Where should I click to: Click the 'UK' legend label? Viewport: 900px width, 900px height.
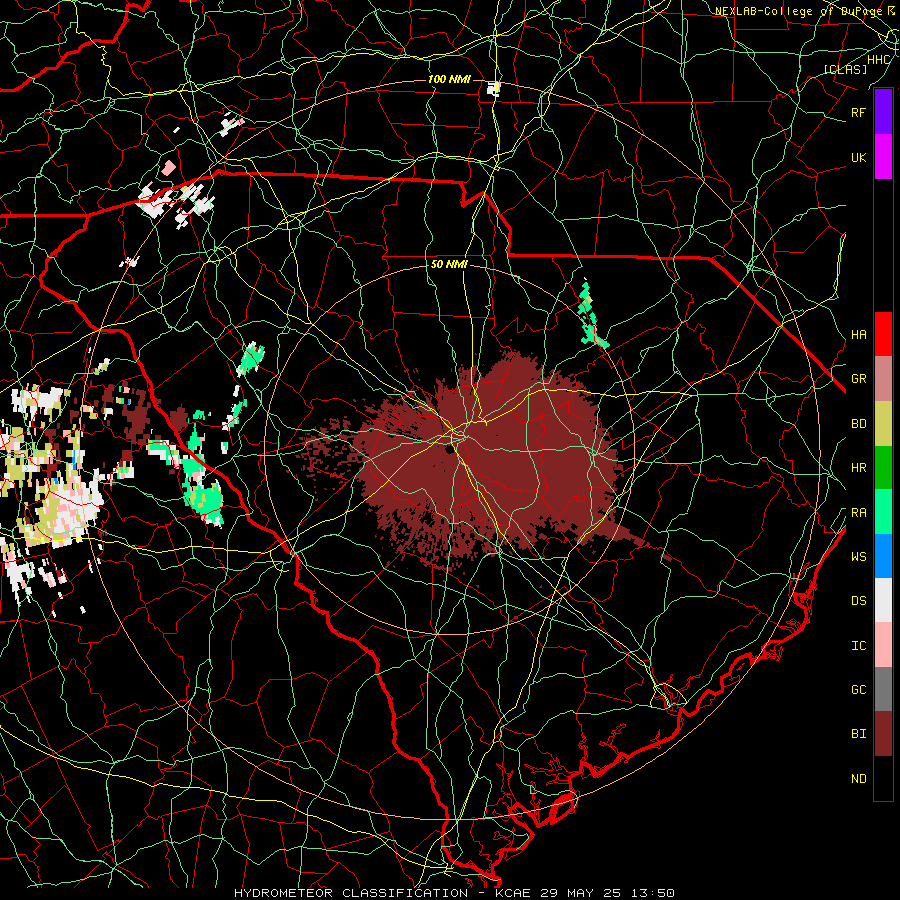(x=858, y=157)
